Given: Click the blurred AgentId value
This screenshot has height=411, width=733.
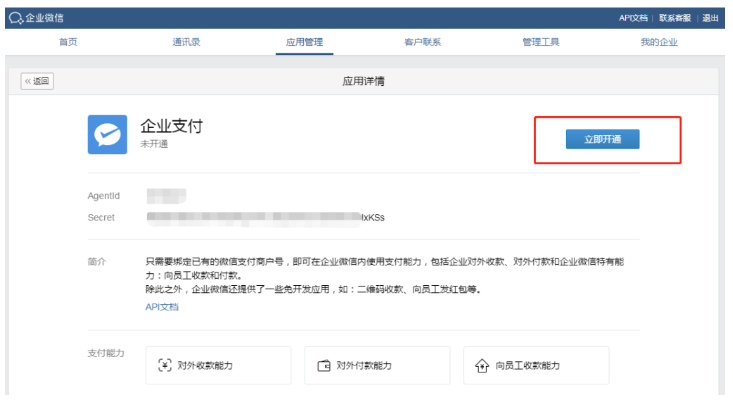Looking at the screenshot, I should 166,196.
